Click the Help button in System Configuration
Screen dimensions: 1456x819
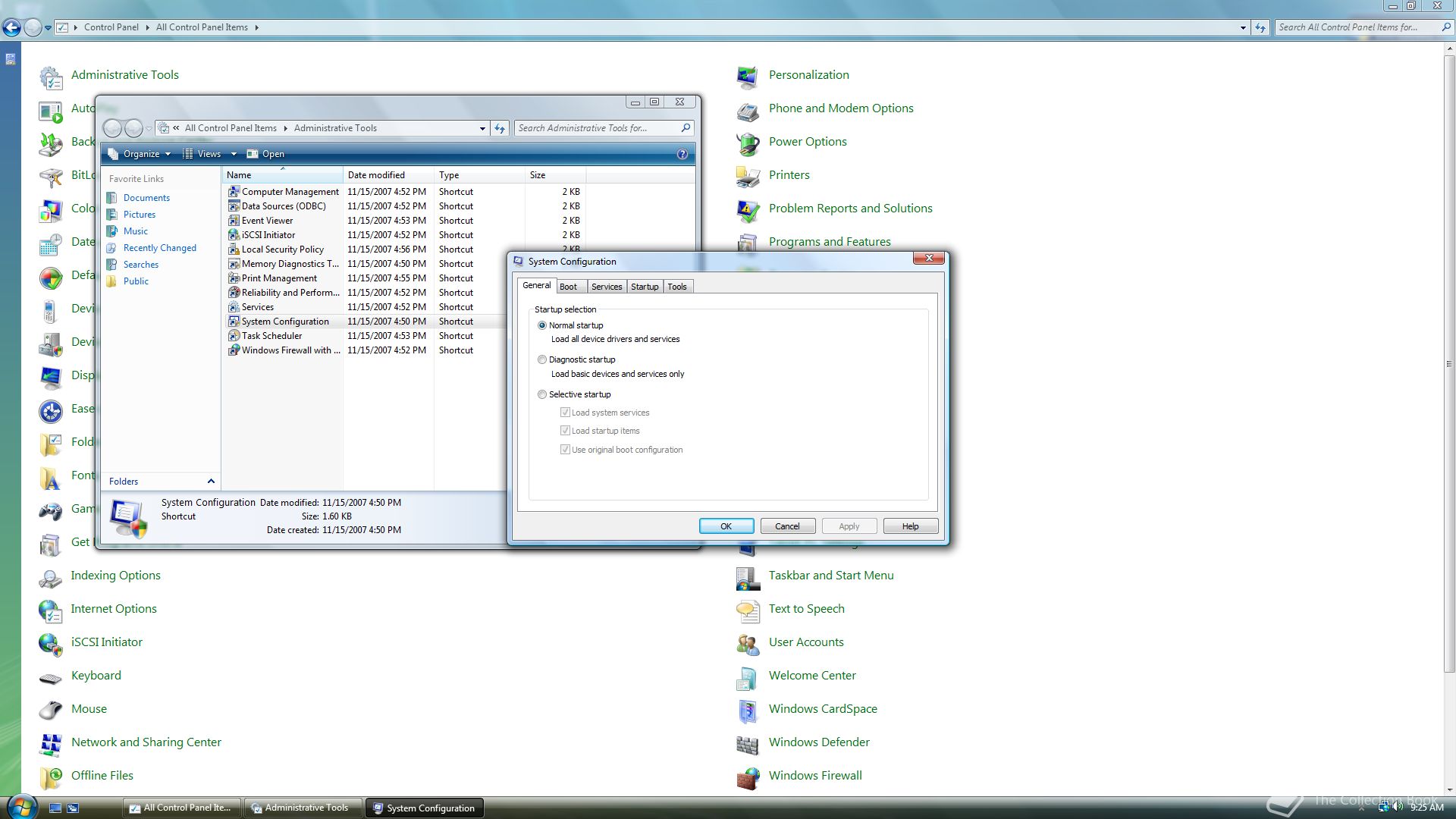coord(910,526)
